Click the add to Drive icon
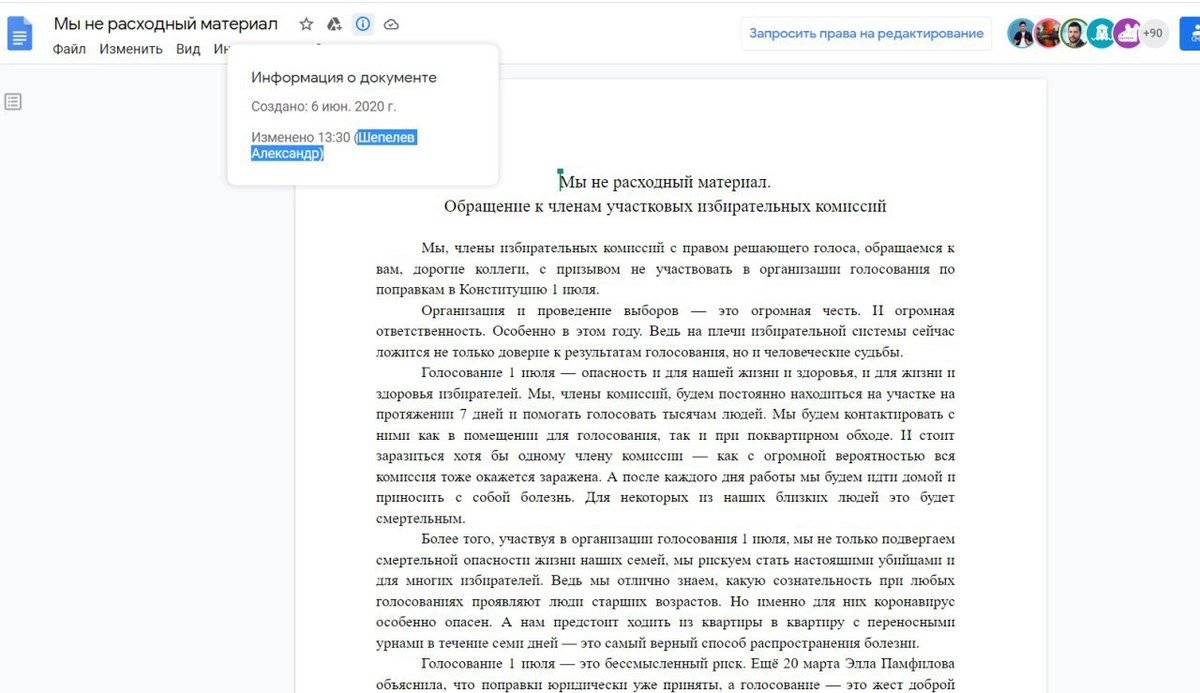 pyautogui.click(x=334, y=24)
